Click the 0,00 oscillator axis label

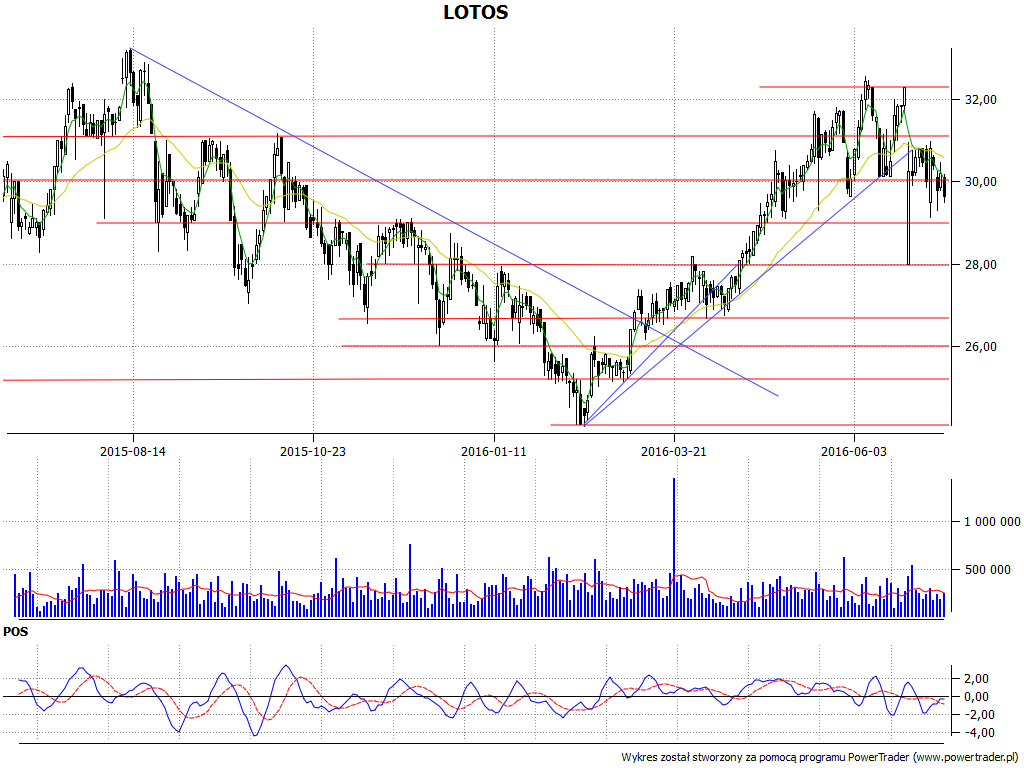976,697
